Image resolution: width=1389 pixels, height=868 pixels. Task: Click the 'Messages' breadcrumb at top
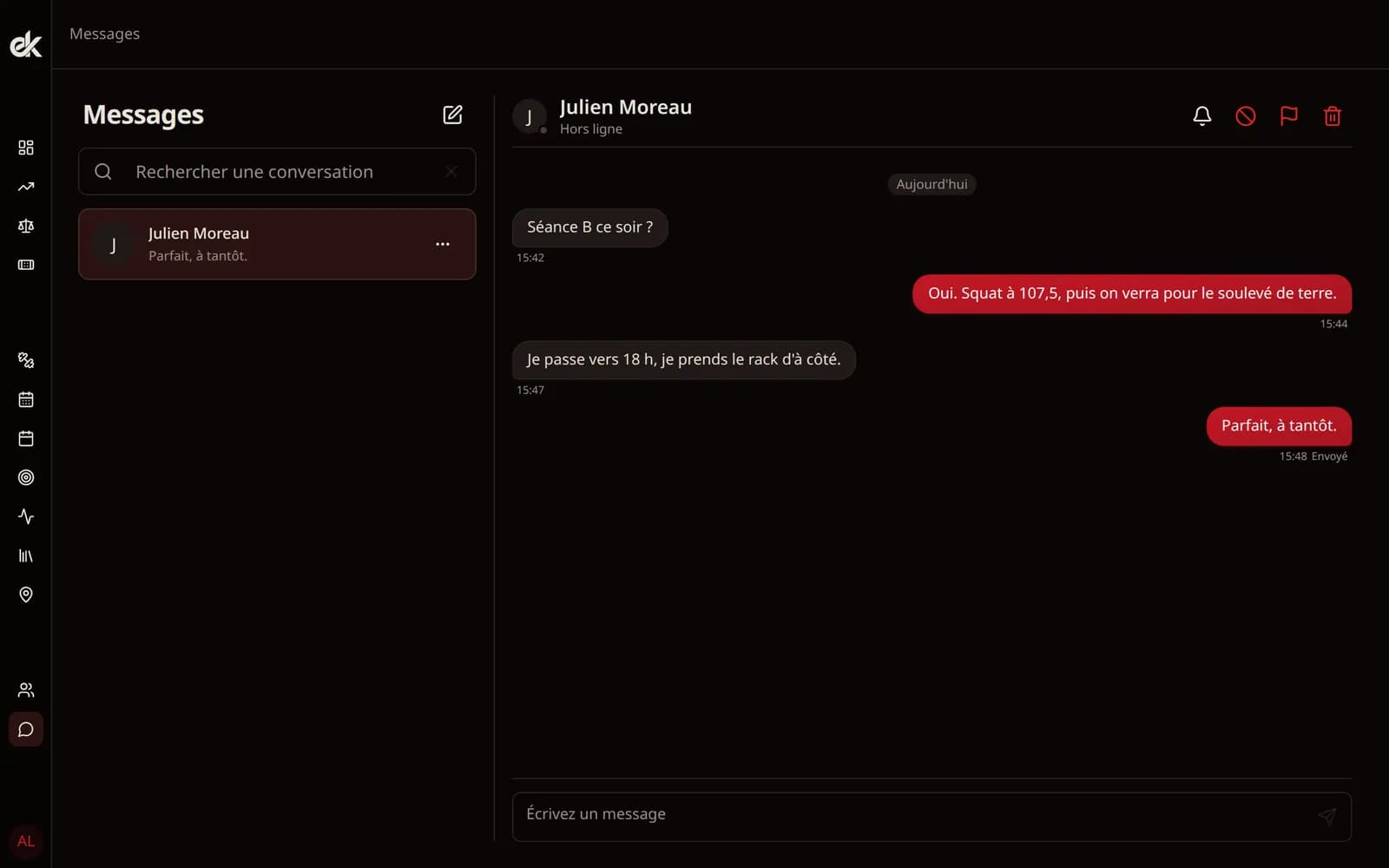point(104,34)
